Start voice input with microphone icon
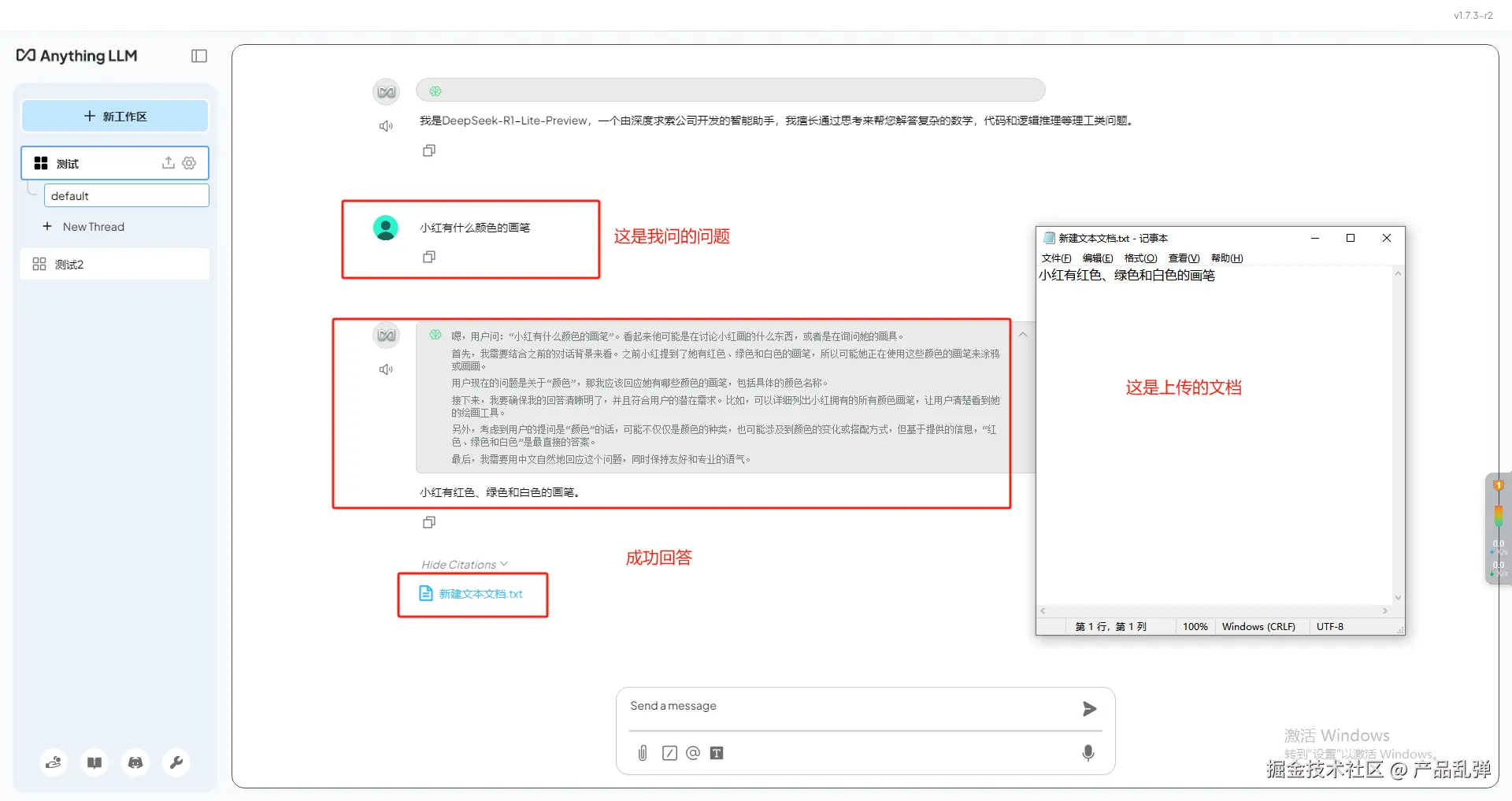This screenshot has height=801, width=1512. [1088, 753]
